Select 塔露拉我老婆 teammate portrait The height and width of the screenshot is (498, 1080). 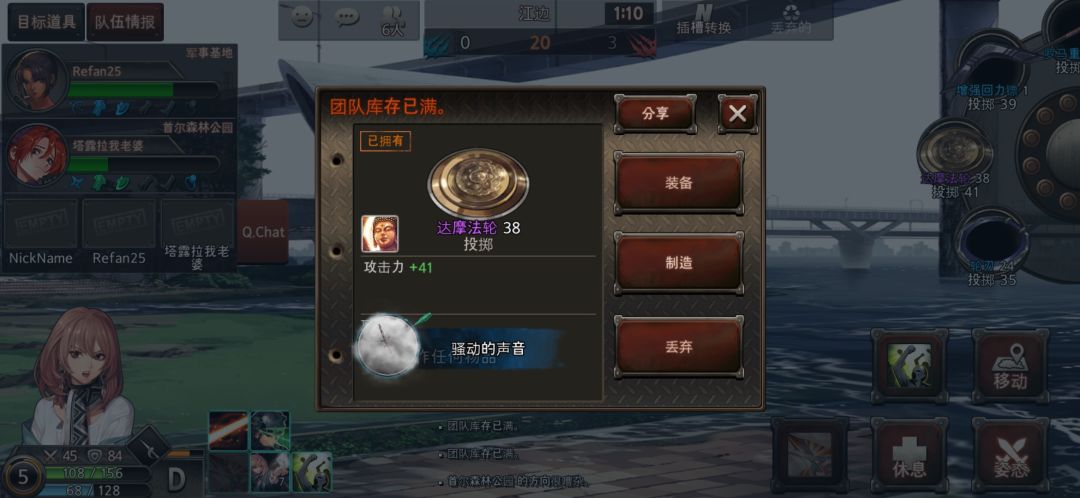pos(37,154)
